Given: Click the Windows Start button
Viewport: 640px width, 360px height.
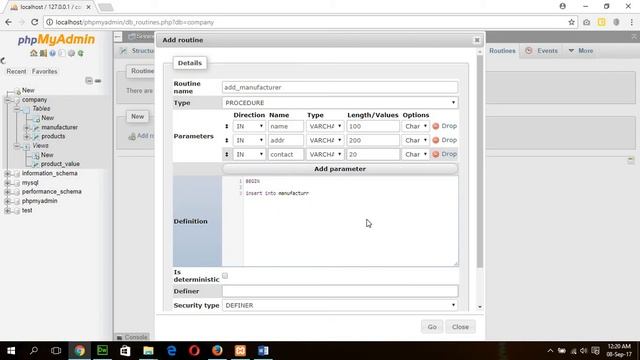Looking at the screenshot, I should click(11, 351).
